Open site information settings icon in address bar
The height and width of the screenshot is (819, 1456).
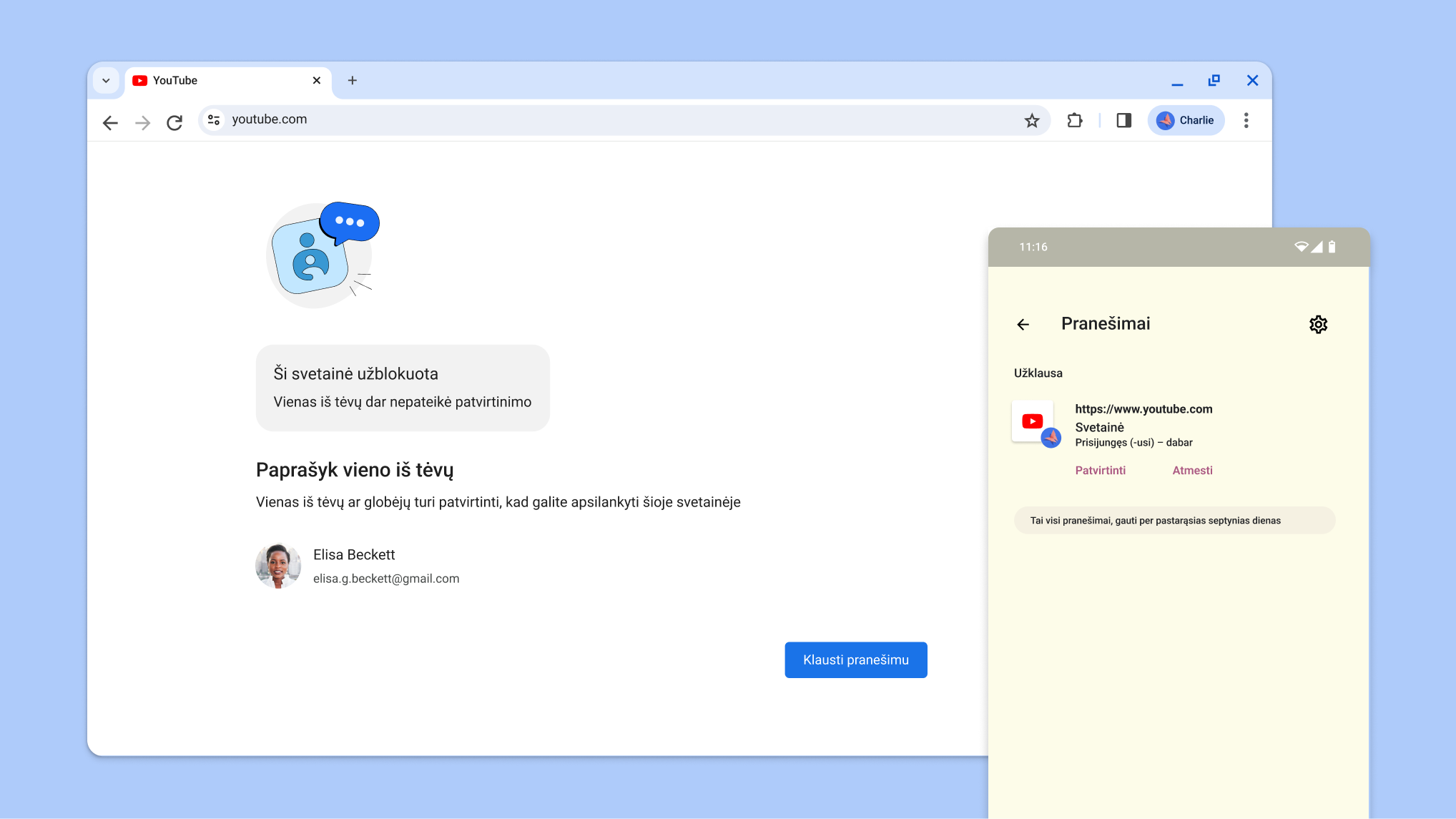coord(213,119)
